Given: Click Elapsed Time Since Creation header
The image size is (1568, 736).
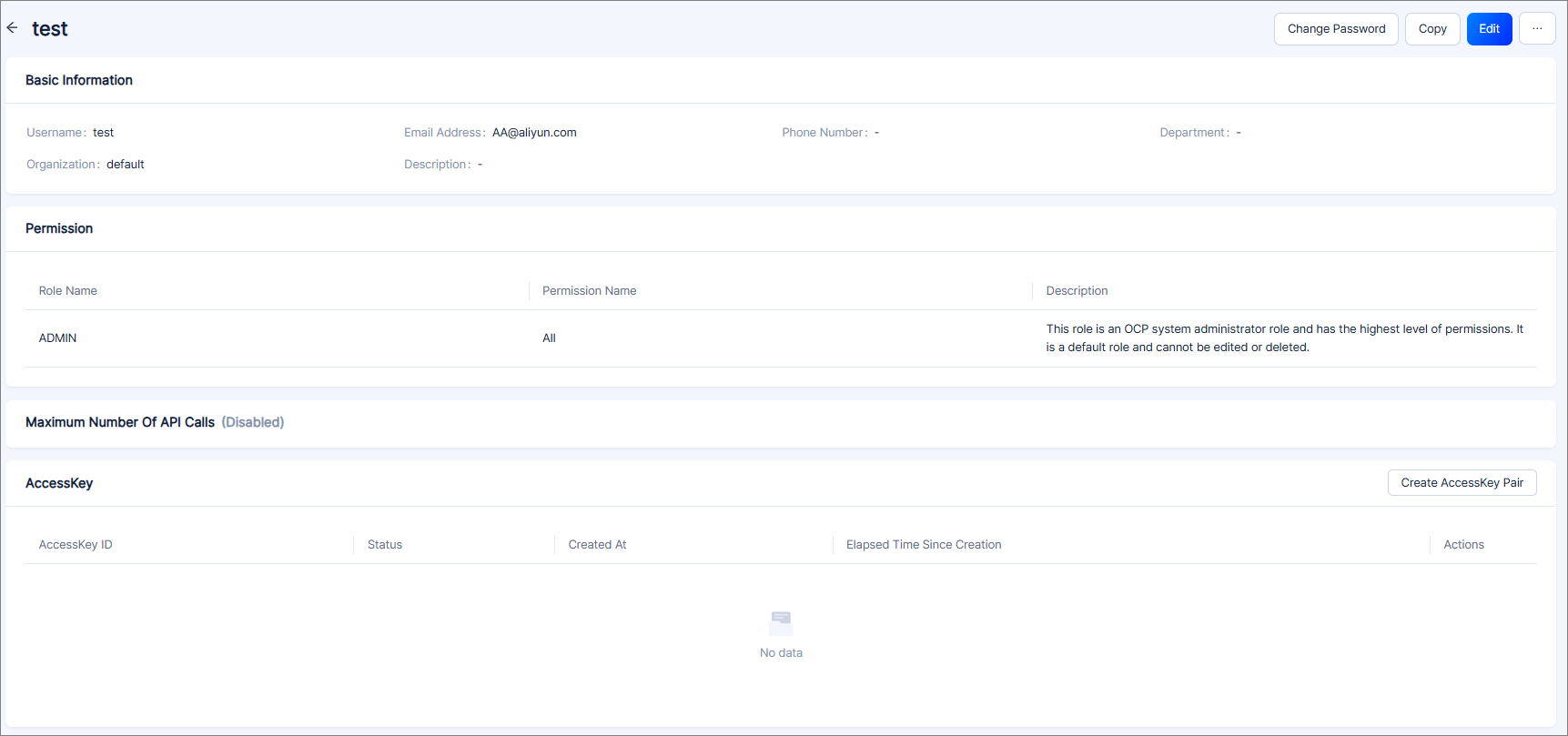Looking at the screenshot, I should (x=923, y=545).
